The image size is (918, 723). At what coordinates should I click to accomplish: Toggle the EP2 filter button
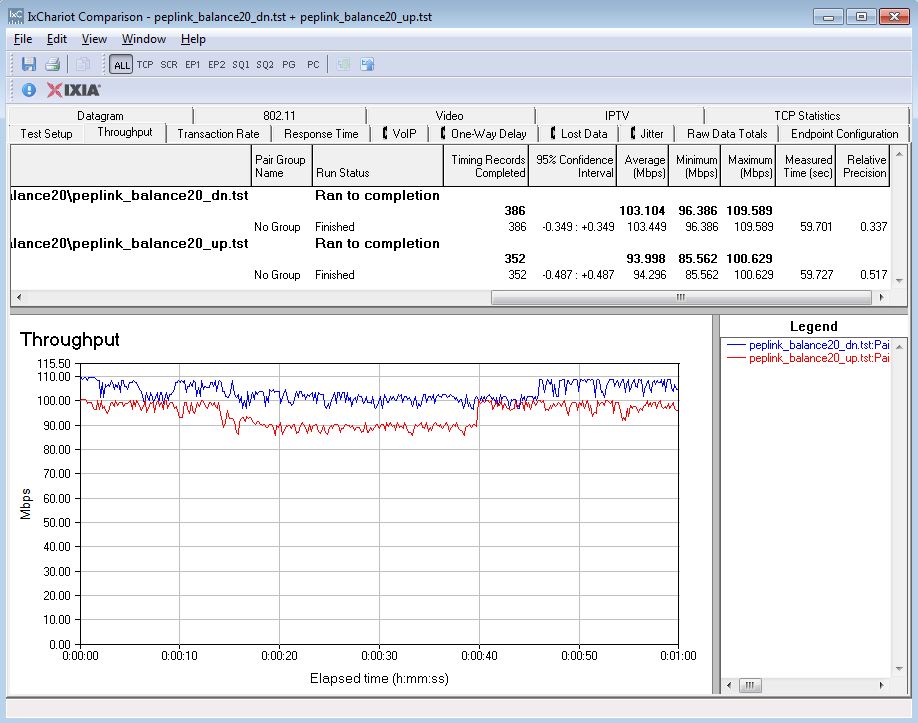click(217, 64)
